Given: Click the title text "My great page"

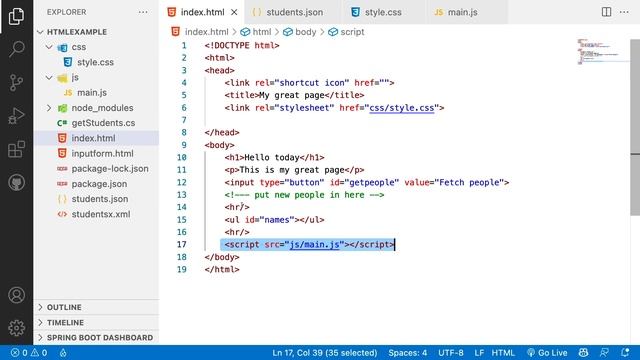Looking at the screenshot, I should pos(292,95).
